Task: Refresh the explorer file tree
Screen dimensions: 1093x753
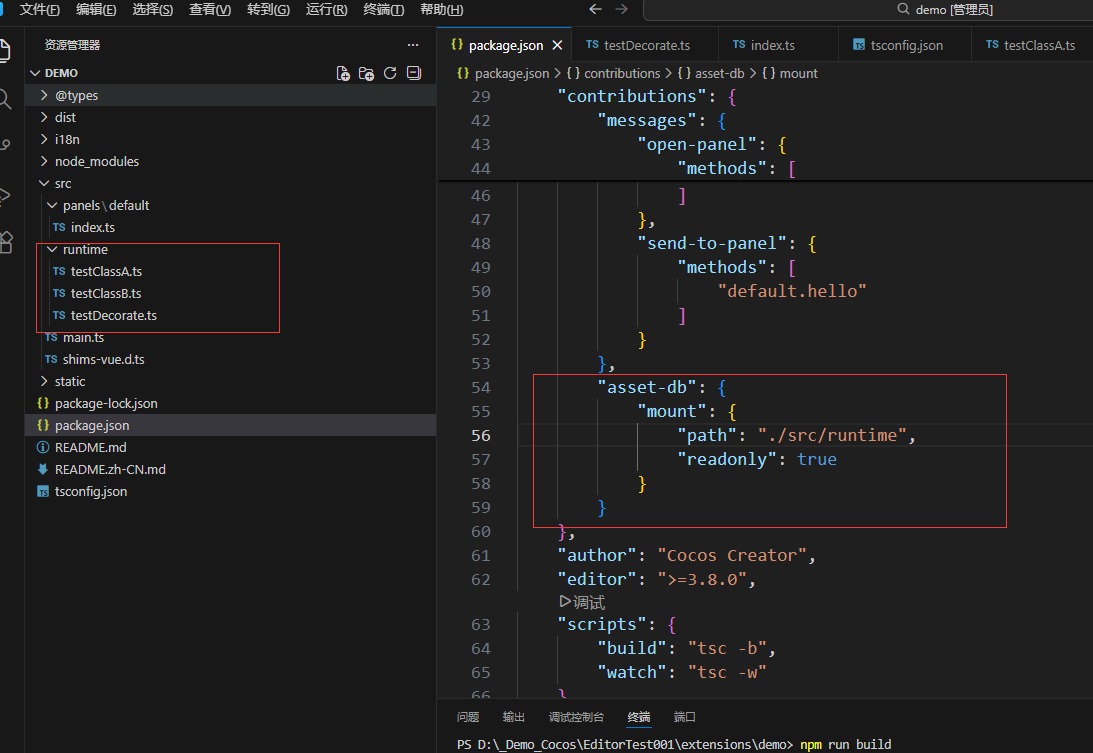Action: [390, 73]
